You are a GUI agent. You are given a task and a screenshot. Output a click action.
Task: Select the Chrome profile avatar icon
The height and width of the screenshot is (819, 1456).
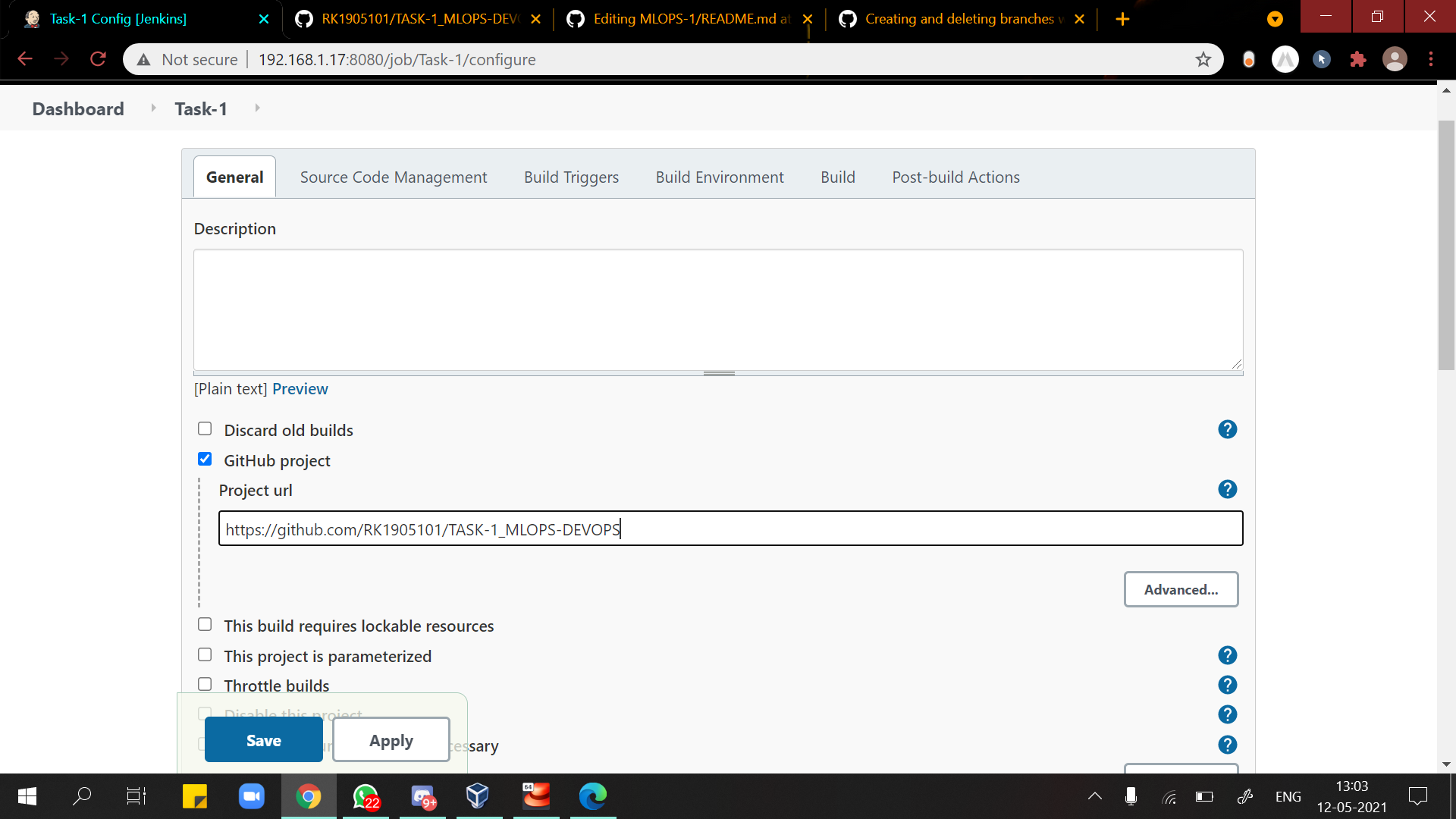1395,58
